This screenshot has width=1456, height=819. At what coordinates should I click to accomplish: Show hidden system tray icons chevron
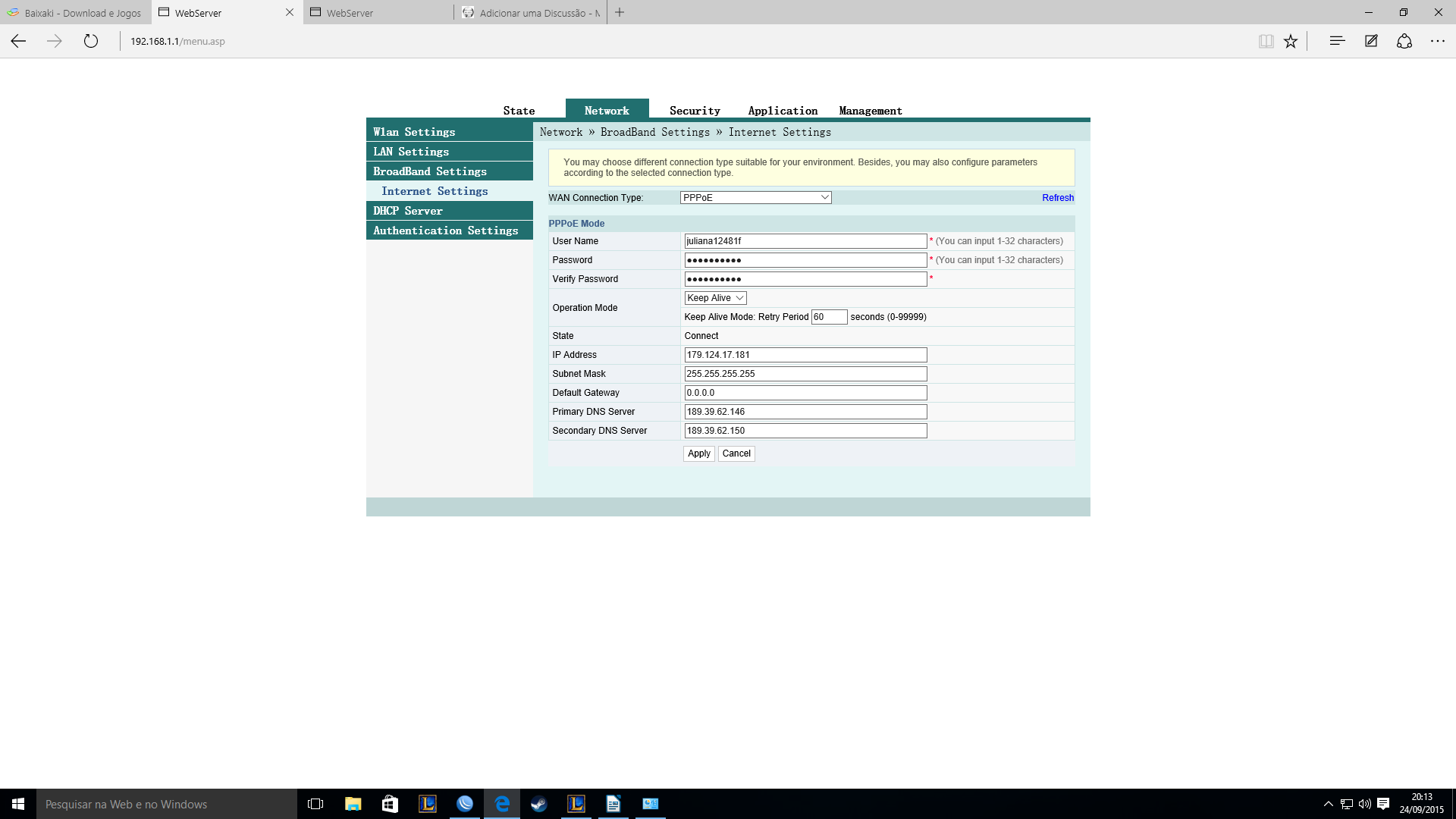1328,804
